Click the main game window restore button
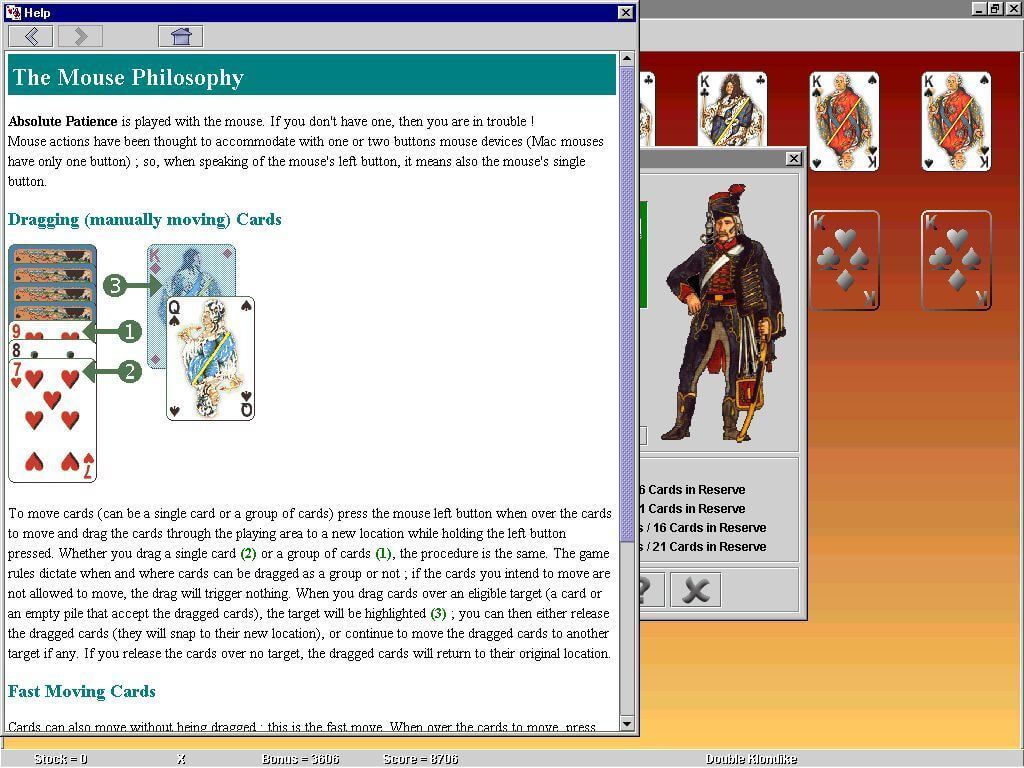Image resolution: width=1024 pixels, height=768 pixels. [x=994, y=8]
